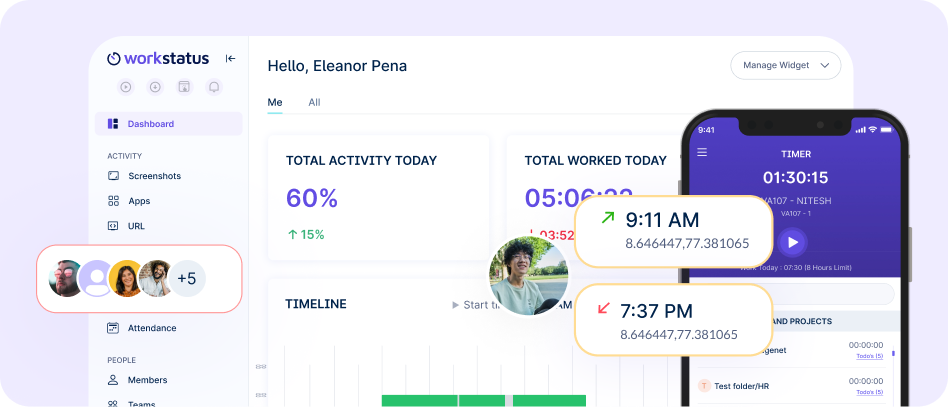Screen dimensions: 948x407
Task: Switch to the All tab
Action: 314,102
